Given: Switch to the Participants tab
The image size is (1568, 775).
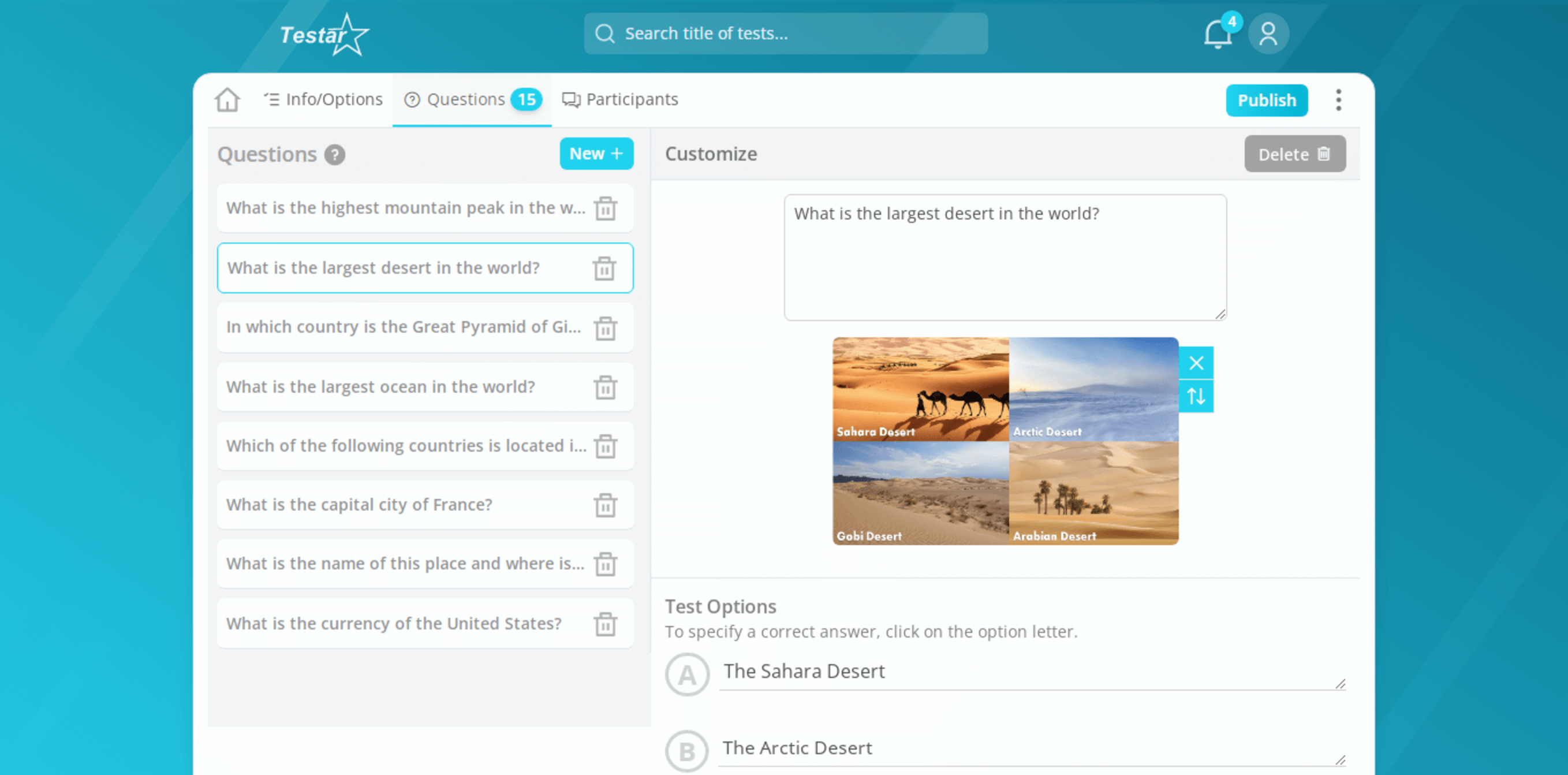Looking at the screenshot, I should coord(619,99).
